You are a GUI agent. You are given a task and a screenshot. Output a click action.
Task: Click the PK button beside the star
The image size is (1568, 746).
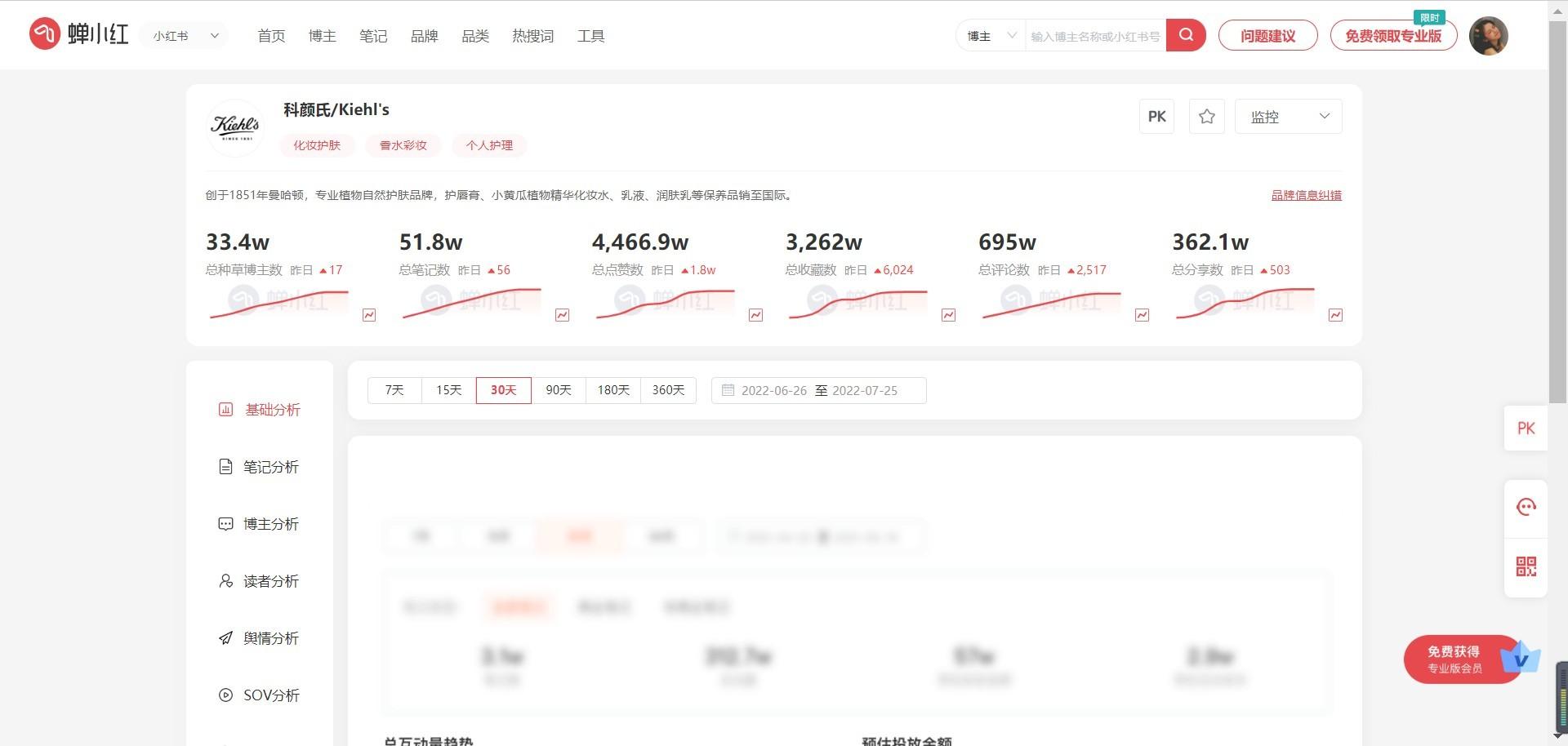click(1156, 117)
